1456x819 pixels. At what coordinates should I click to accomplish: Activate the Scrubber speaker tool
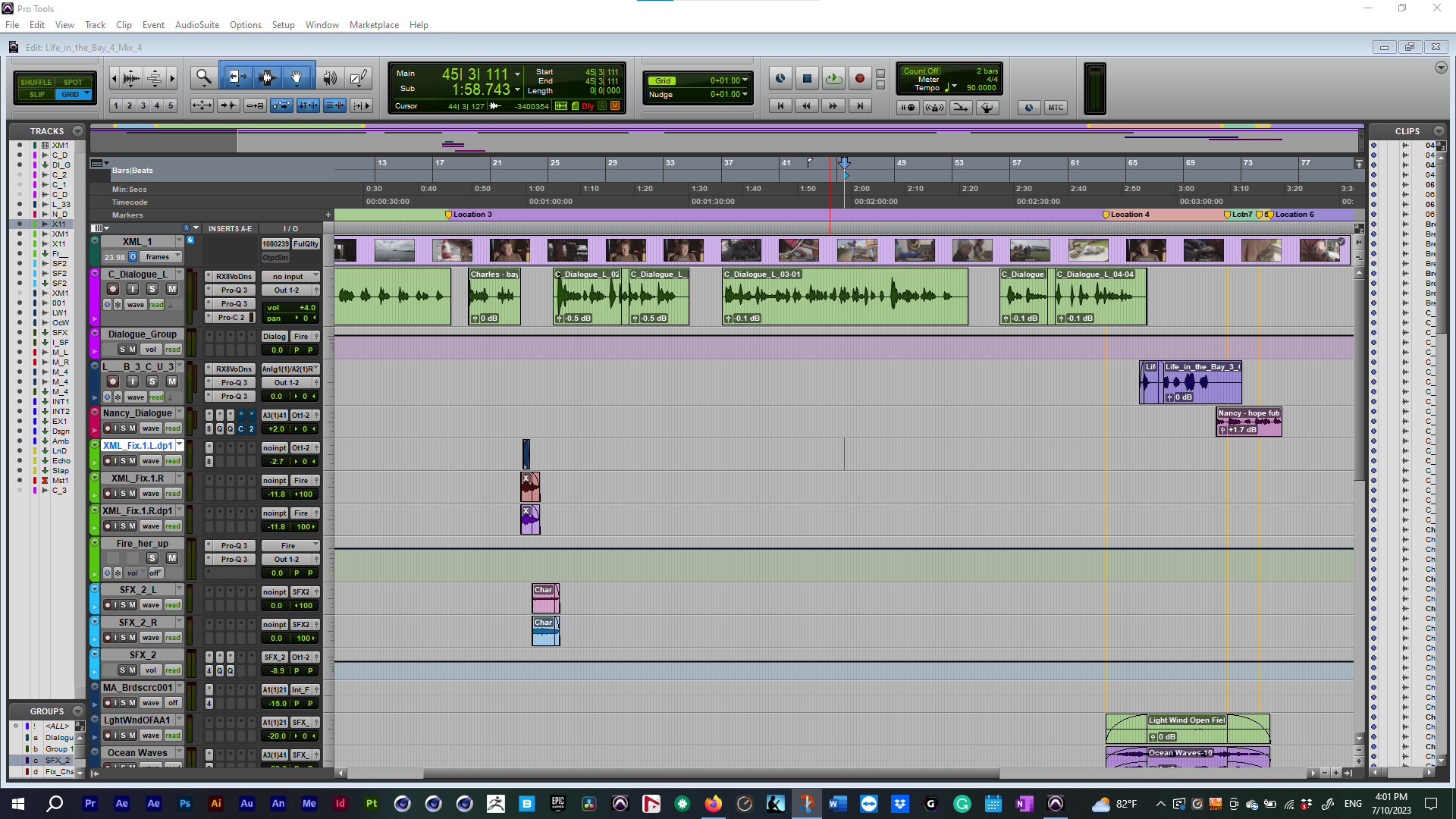329,77
